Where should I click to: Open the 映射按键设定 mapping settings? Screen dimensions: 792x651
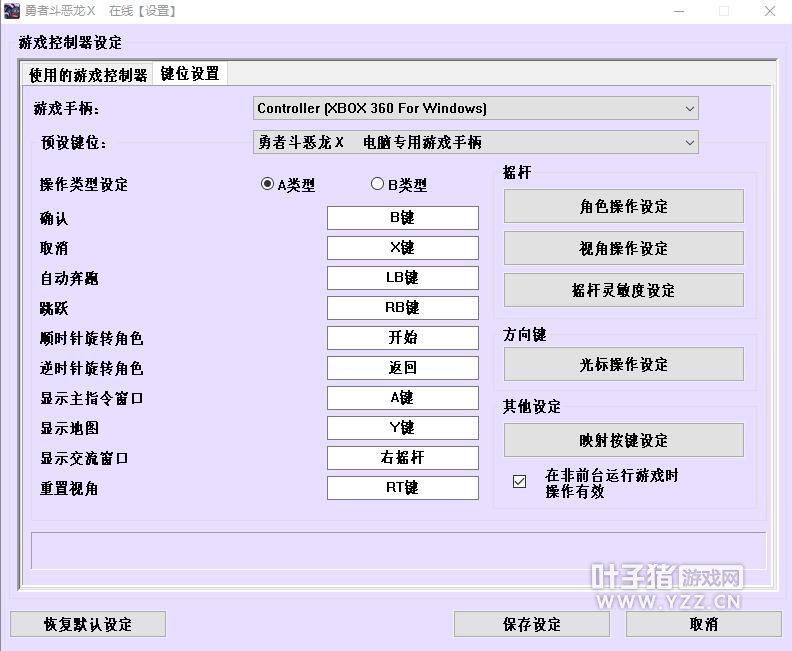[x=623, y=440]
